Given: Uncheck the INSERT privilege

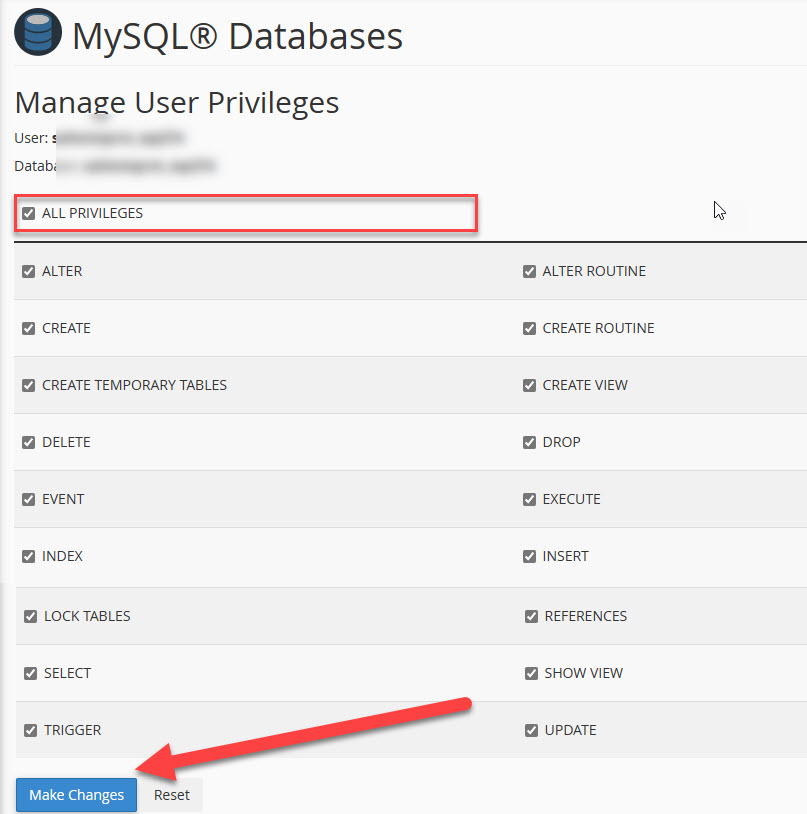Looking at the screenshot, I should pos(529,556).
